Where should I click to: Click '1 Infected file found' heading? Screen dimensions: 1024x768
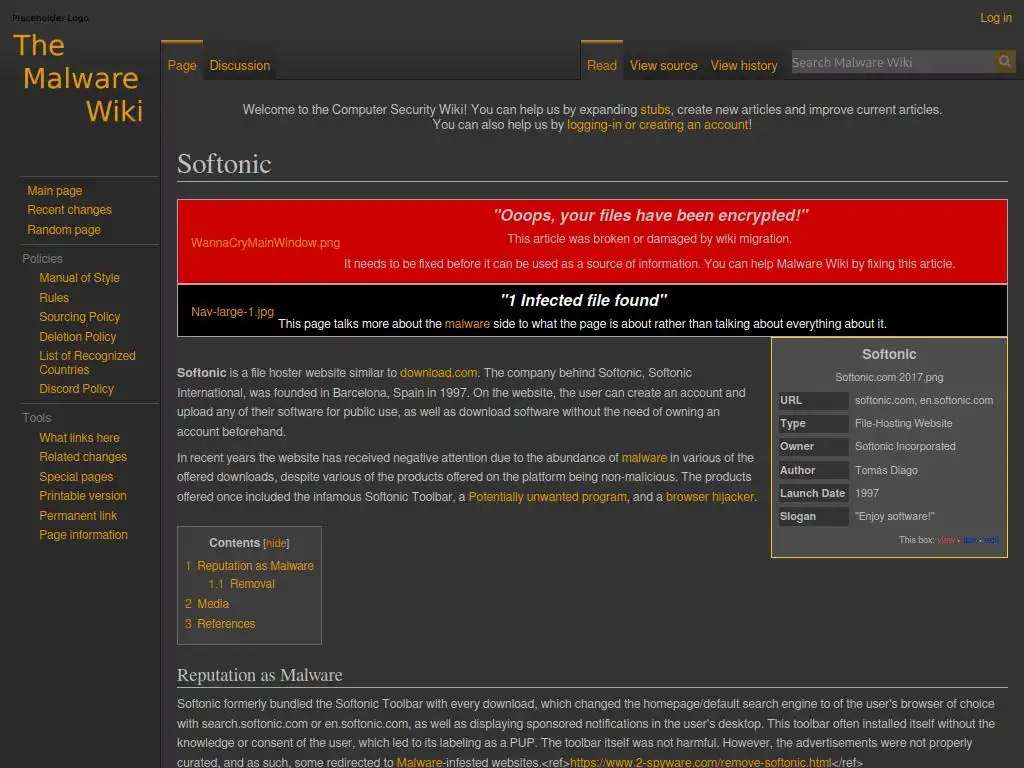point(583,300)
